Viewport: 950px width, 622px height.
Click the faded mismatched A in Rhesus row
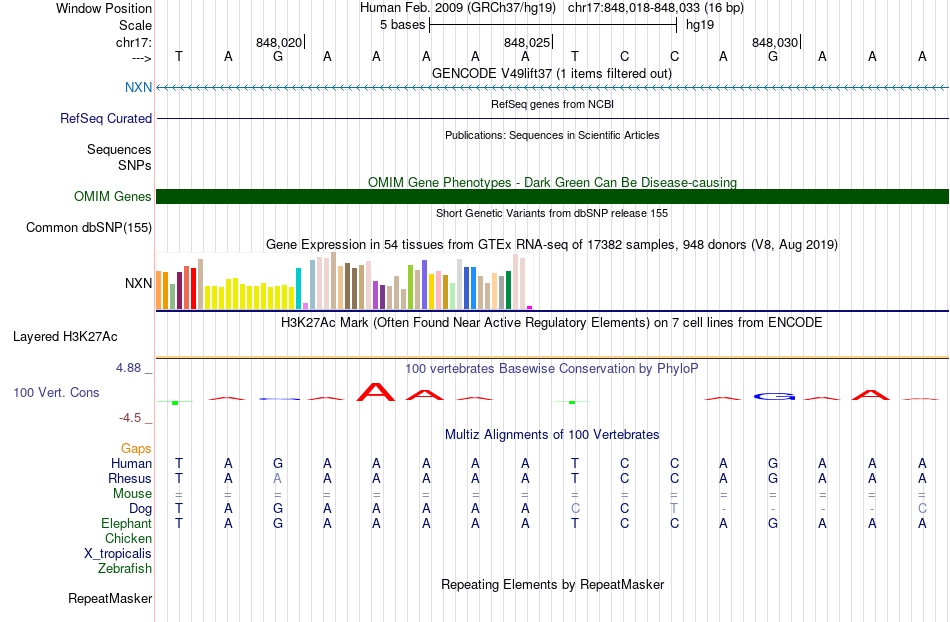(x=277, y=478)
